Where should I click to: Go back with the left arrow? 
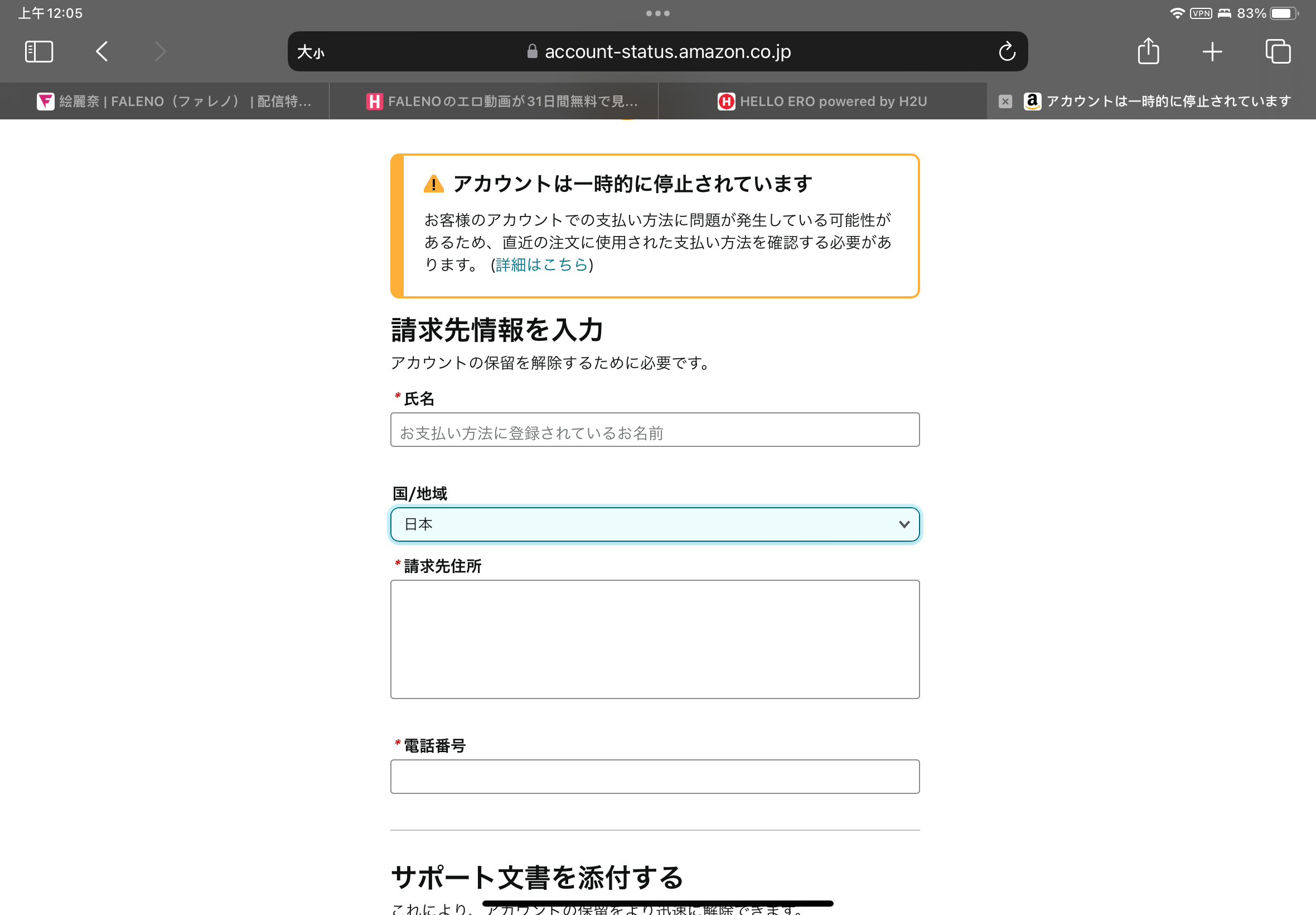[x=102, y=51]
